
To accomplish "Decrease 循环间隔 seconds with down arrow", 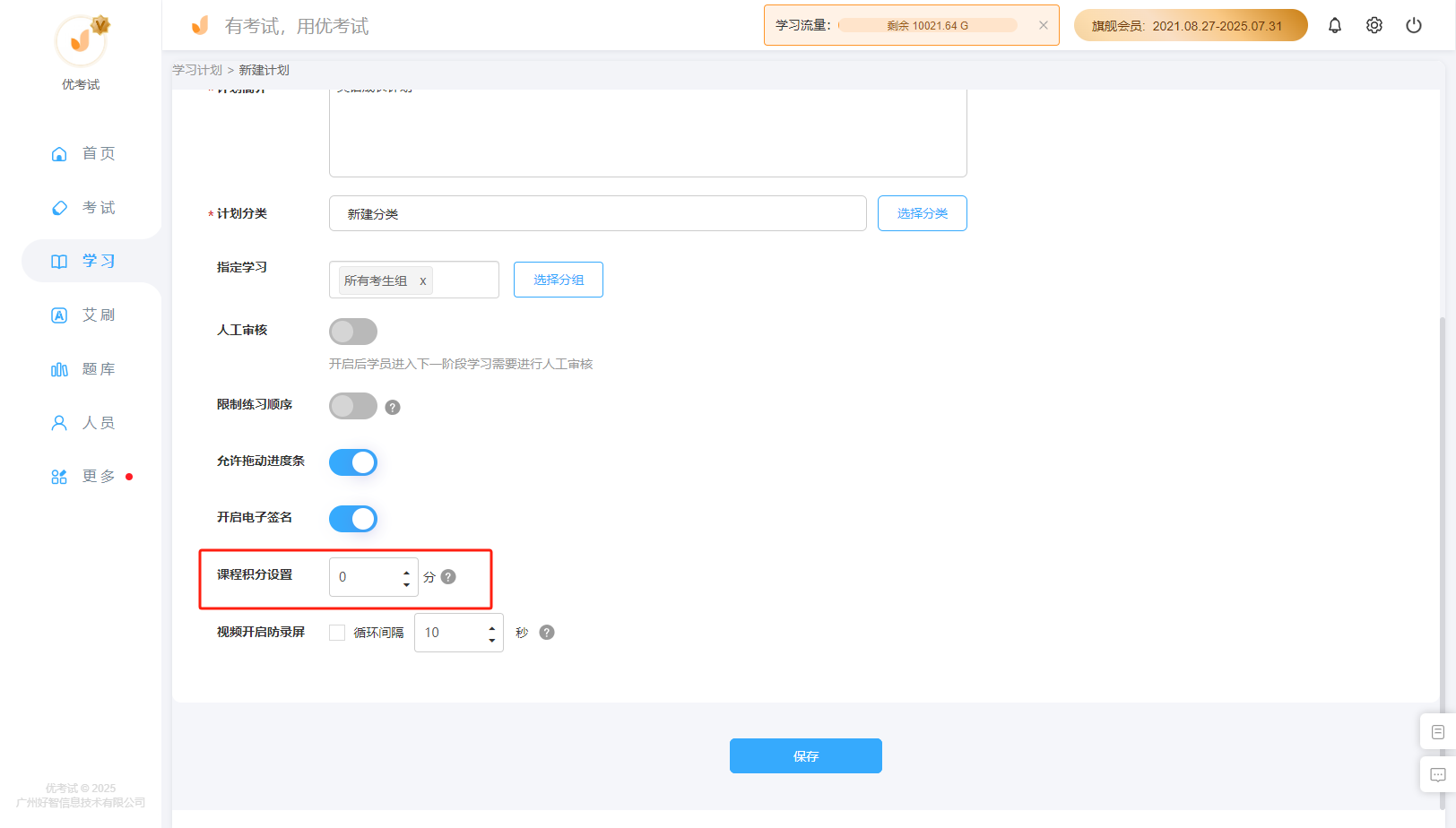I will pos(491,639).
